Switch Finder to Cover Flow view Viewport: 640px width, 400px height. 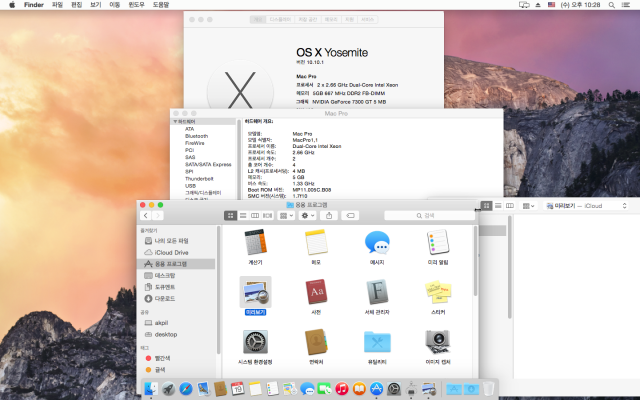pyautogui.click(x=267, y=216)
